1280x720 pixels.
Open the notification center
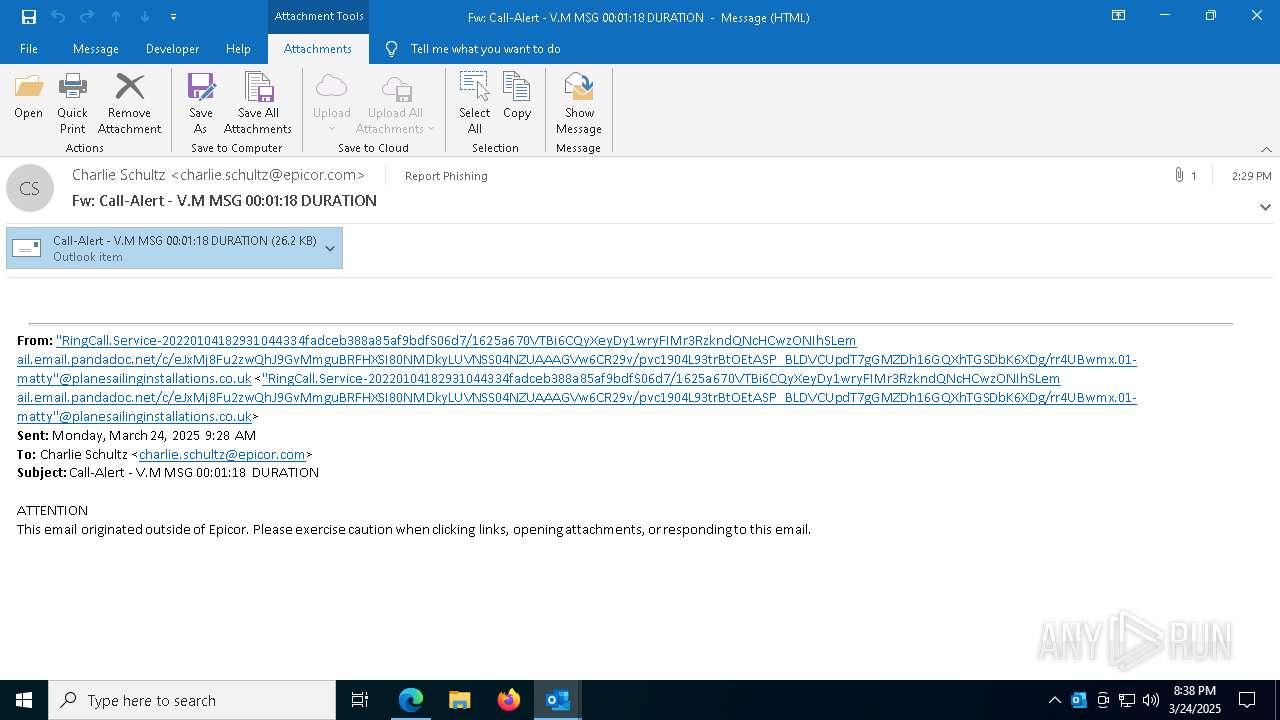click(x=1247, y=700)
